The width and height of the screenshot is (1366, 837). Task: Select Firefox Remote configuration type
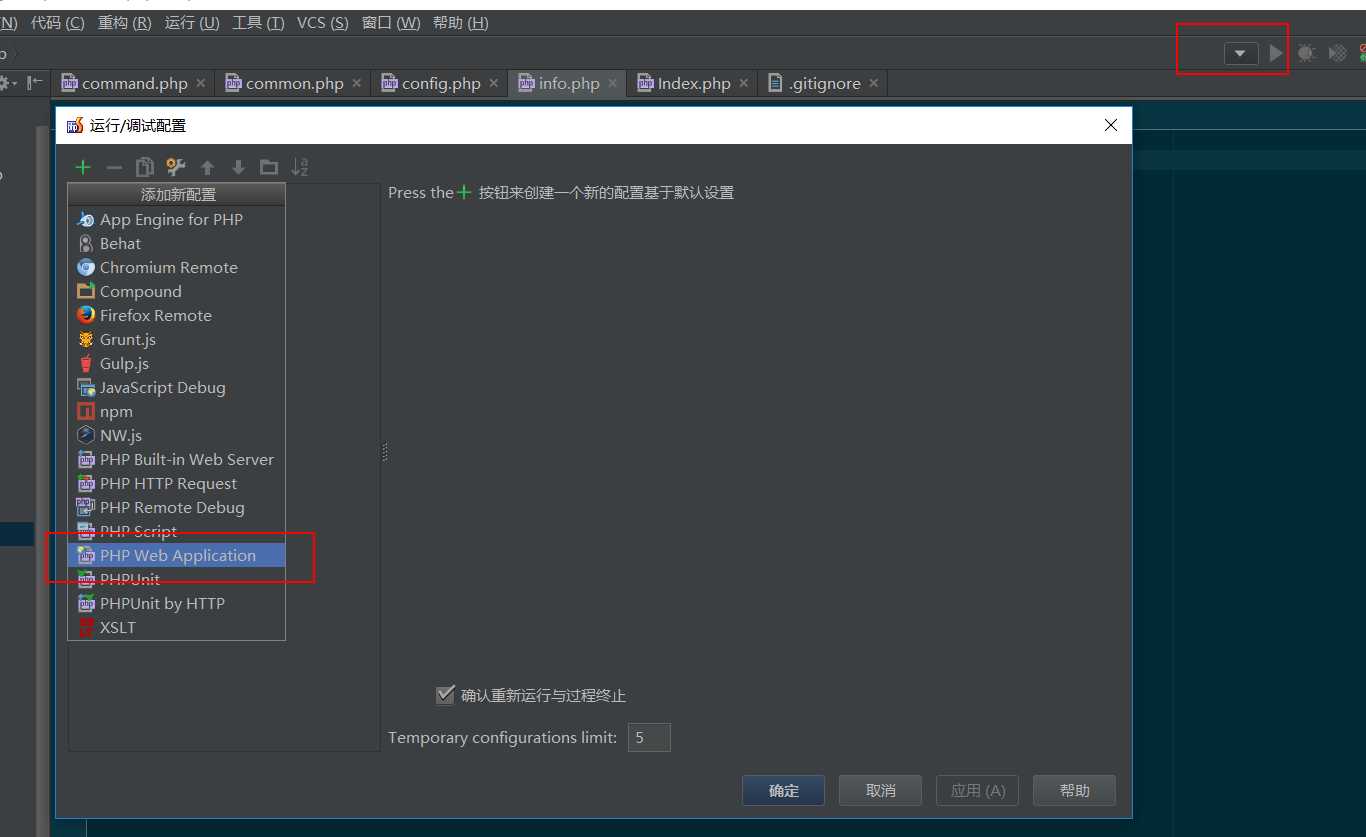point(177,315)
